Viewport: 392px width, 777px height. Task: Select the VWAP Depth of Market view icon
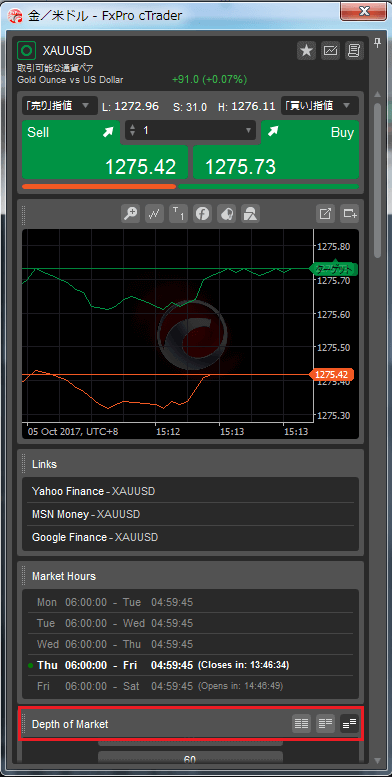pos(349,723)
